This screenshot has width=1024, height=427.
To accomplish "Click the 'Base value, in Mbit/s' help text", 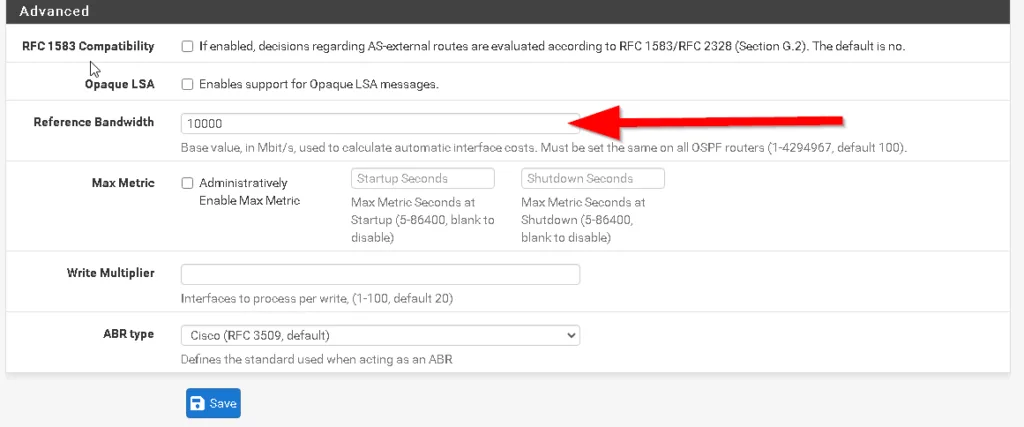I will tap(544, 148).
